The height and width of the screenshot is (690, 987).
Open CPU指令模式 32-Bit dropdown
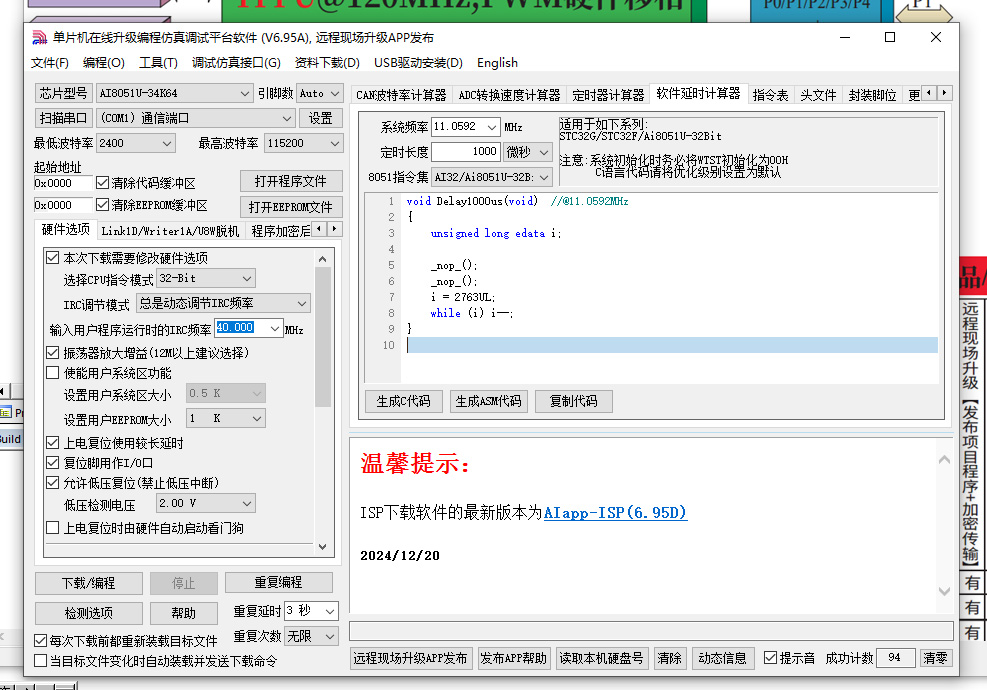pyautogui.click(x=206, y=278)
